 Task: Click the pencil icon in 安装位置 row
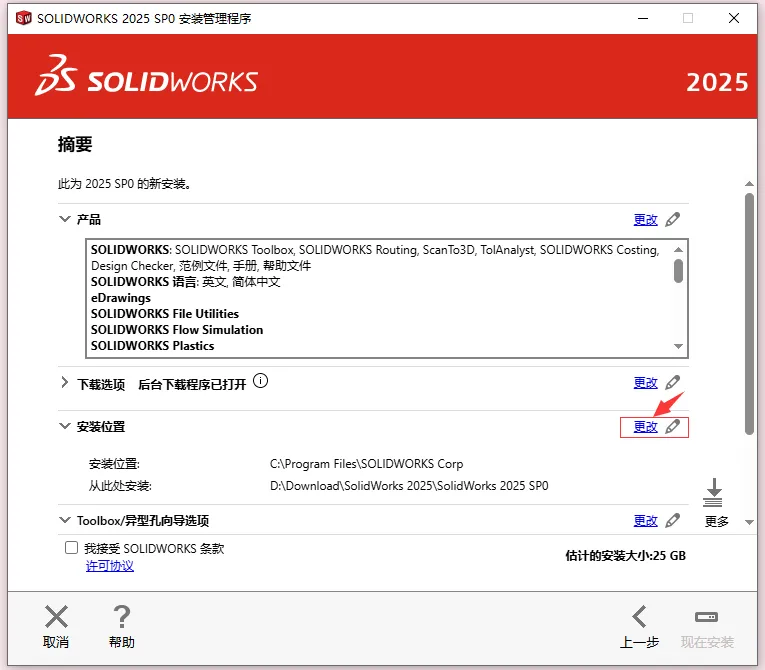[x=673, y=426]
